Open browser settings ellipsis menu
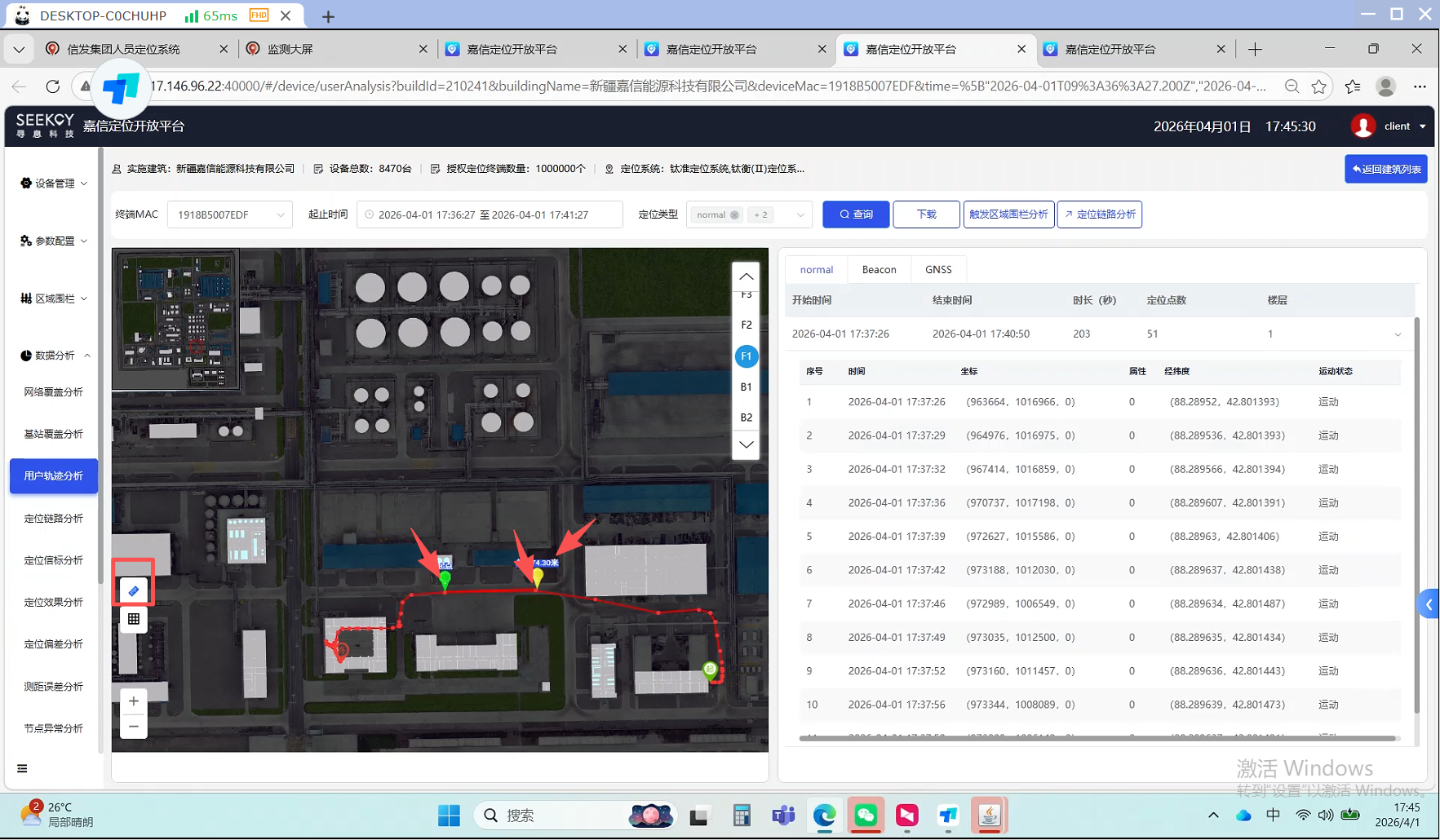 [1420, 86]
